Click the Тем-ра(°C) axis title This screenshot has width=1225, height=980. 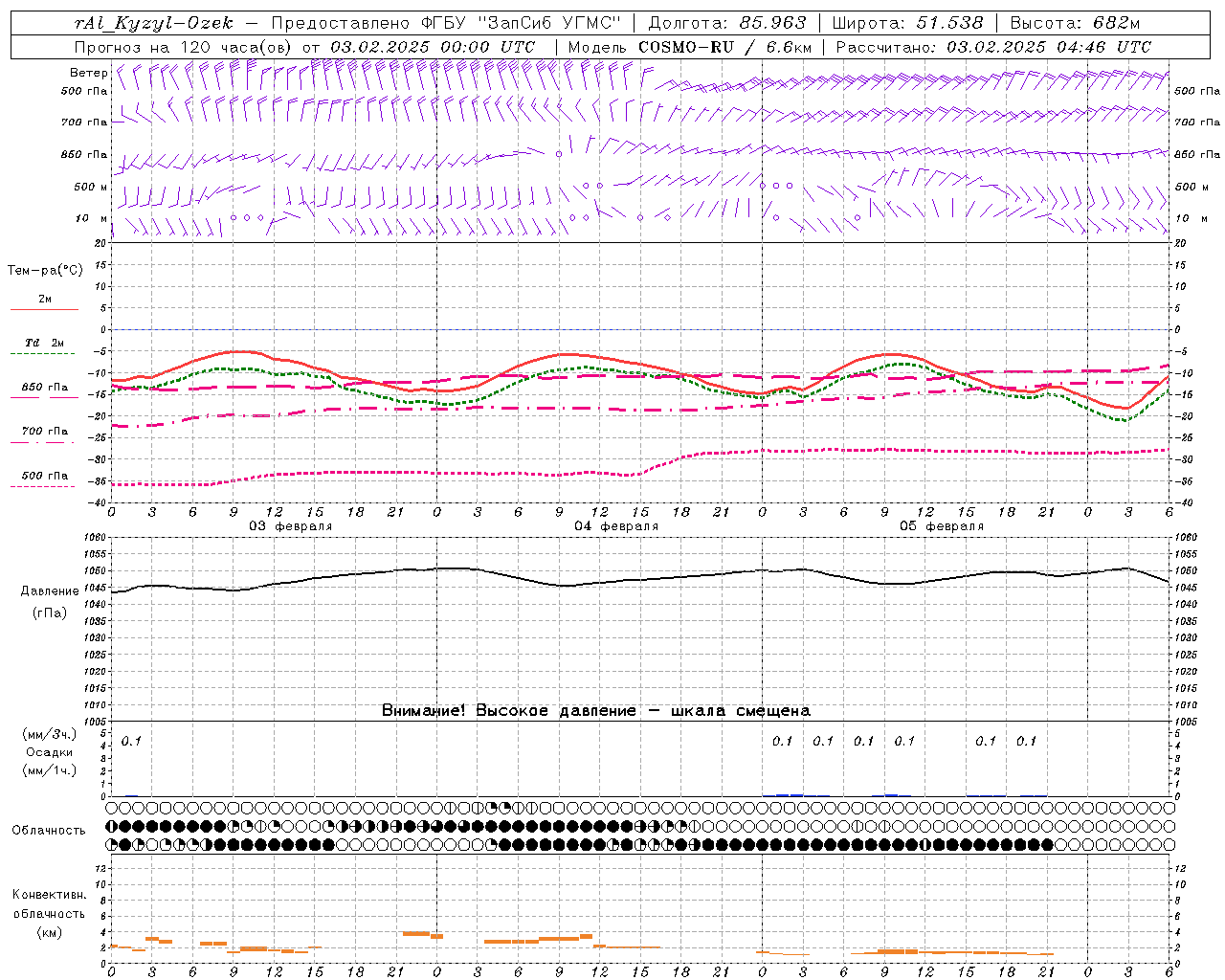45,271
